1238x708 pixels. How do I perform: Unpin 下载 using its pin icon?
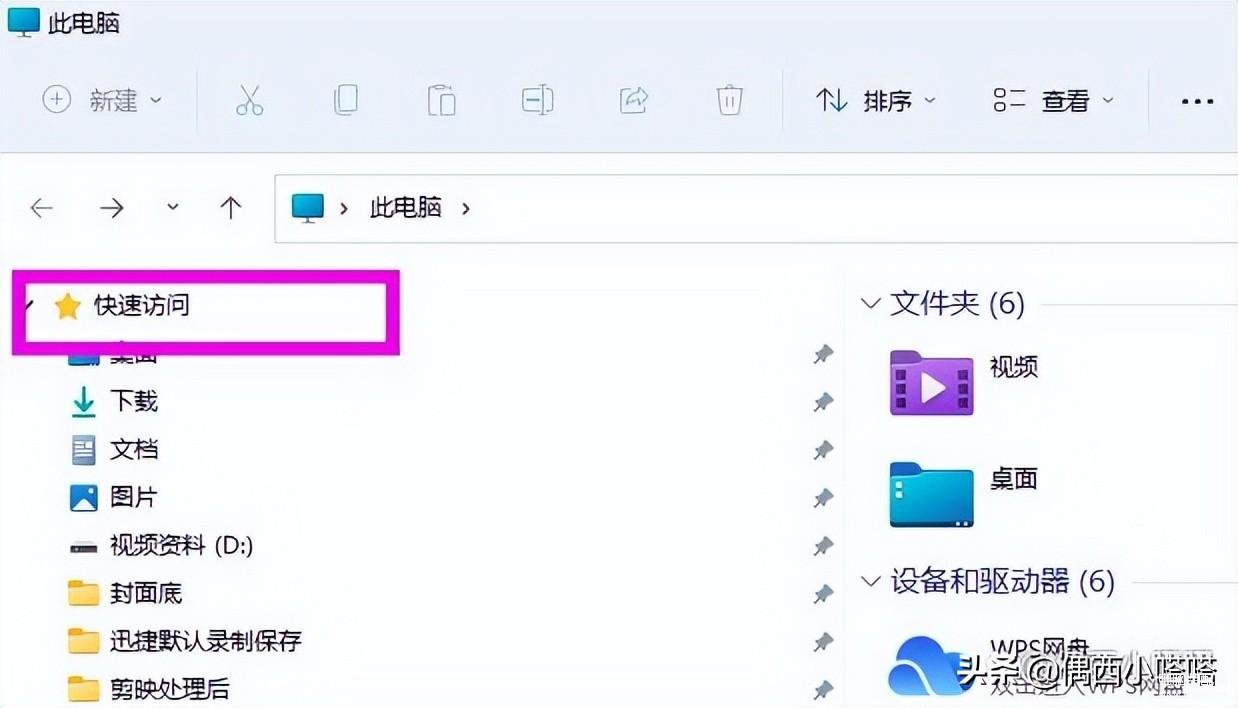(823, 401)
